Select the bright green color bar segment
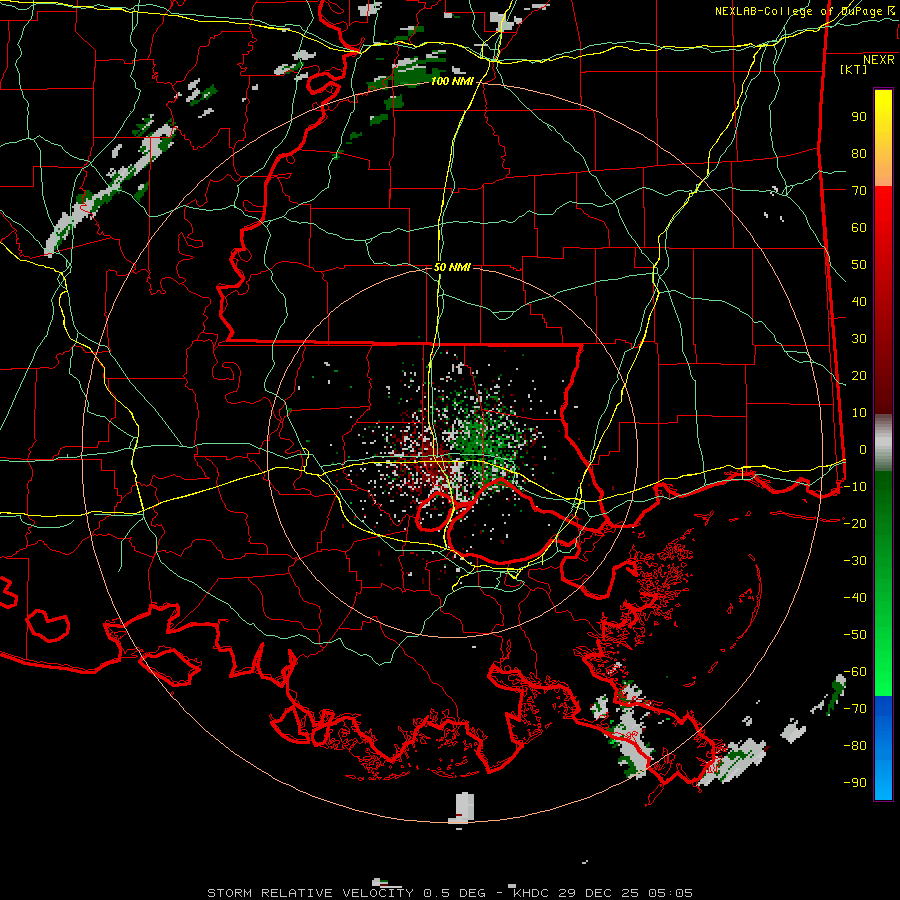This screenshot has height=900, width=900. 884,660
